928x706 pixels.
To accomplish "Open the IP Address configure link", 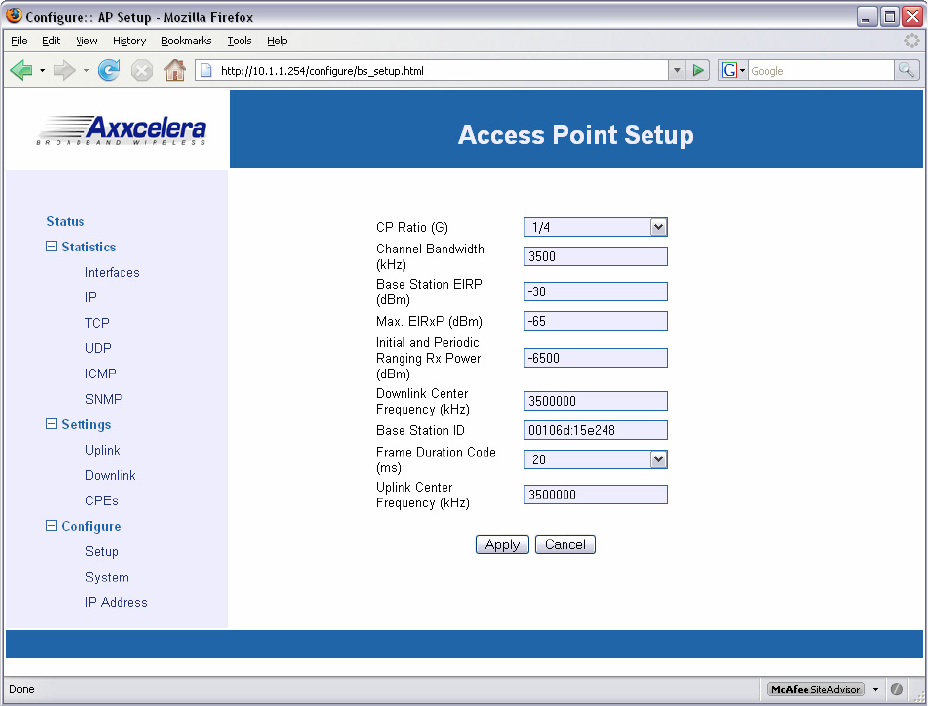I will coord(116,602).
